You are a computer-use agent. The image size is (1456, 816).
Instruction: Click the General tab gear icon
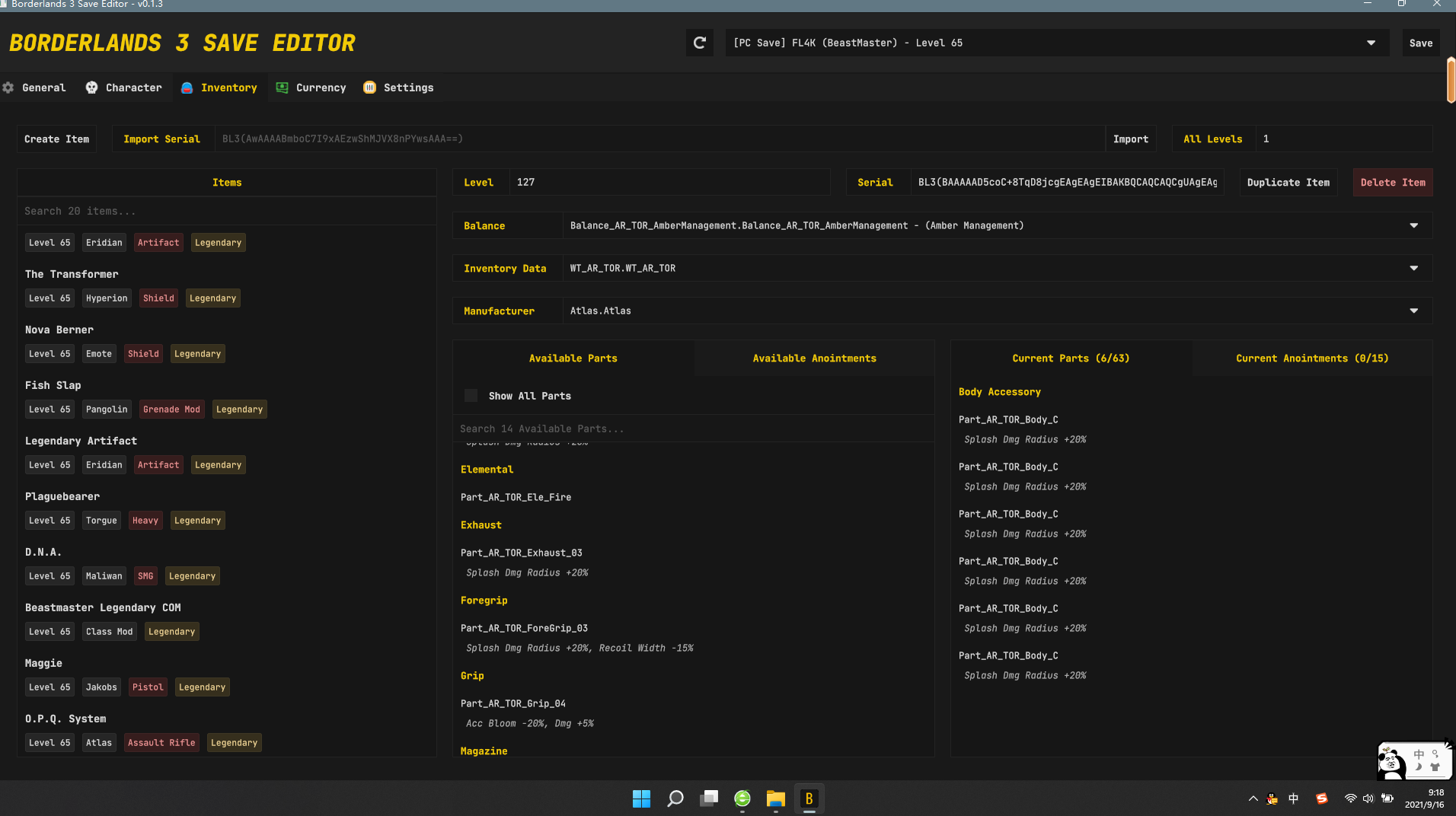click(8, 88)
